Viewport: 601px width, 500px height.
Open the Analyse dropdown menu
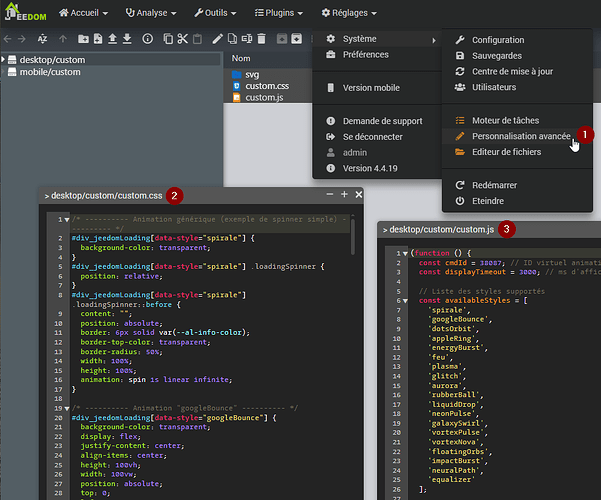point(151,13)
